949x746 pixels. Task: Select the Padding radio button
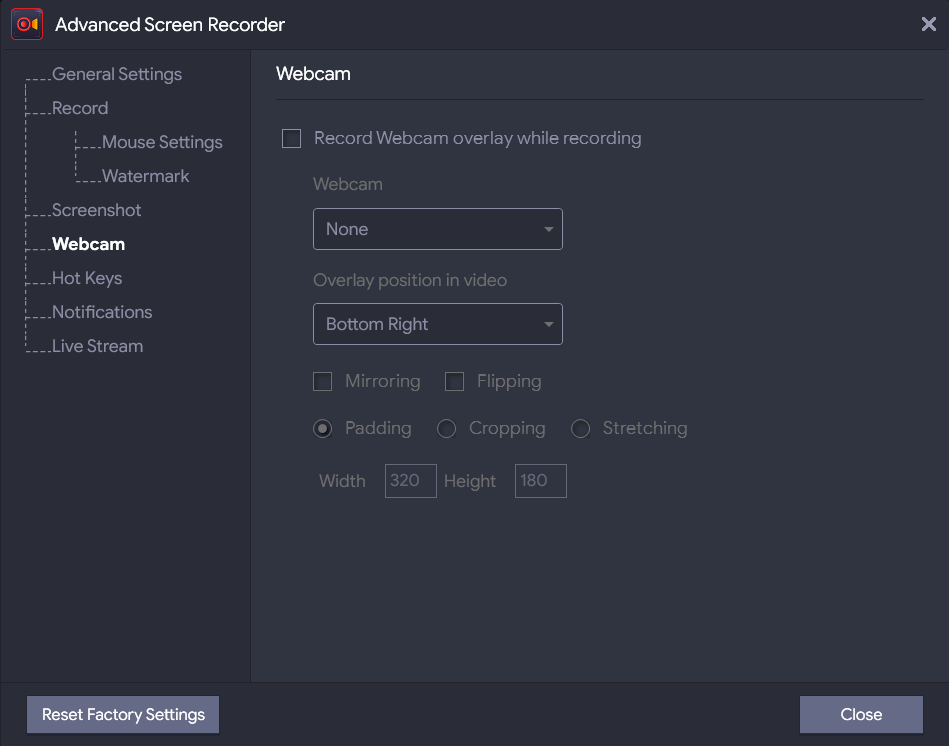click(x=322, y=428)
